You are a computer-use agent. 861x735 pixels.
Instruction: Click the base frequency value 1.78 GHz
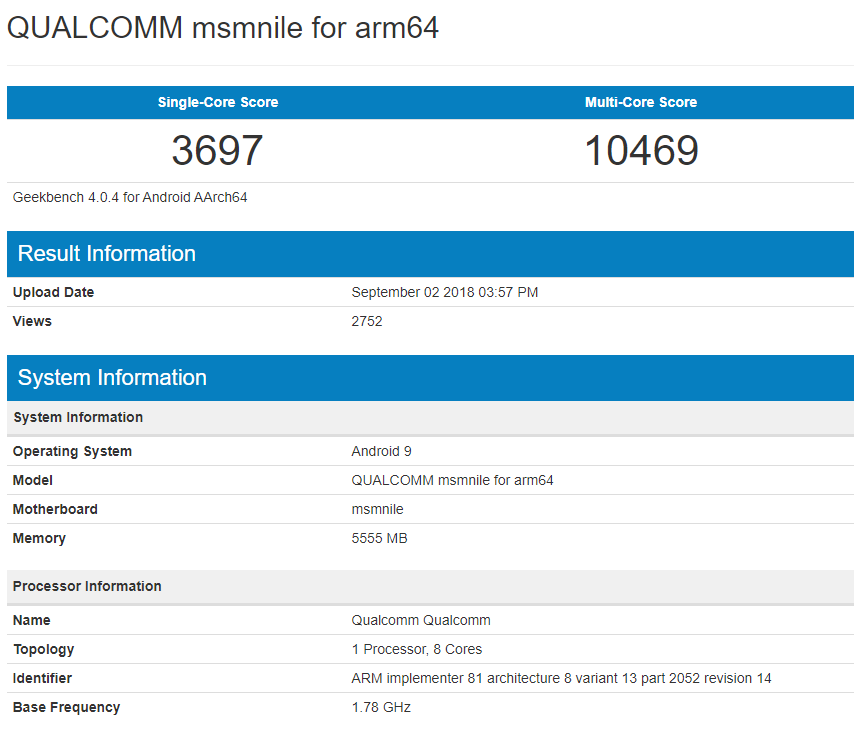click(x=381, y=708)
